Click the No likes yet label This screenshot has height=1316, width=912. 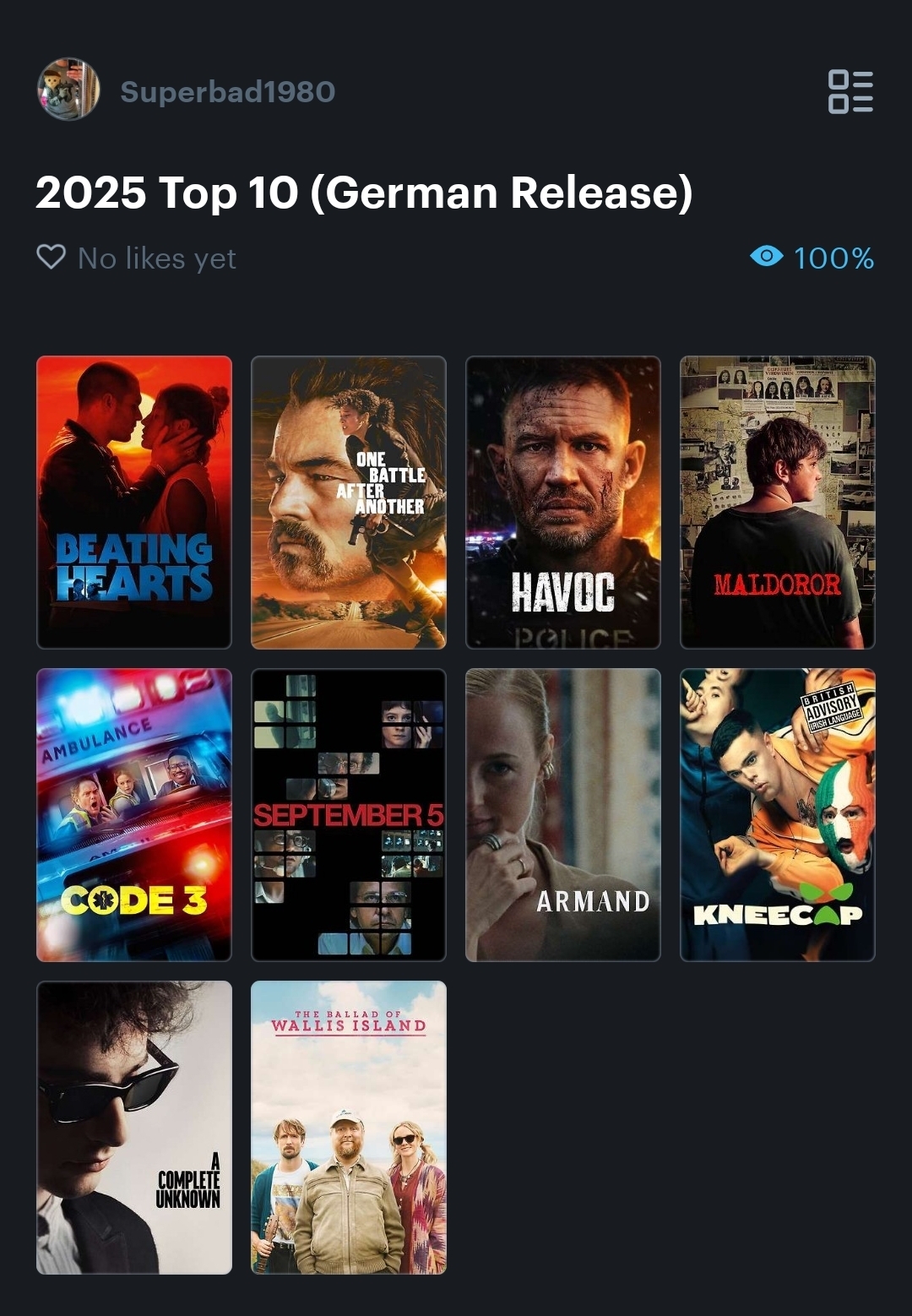tap(157, 258)
